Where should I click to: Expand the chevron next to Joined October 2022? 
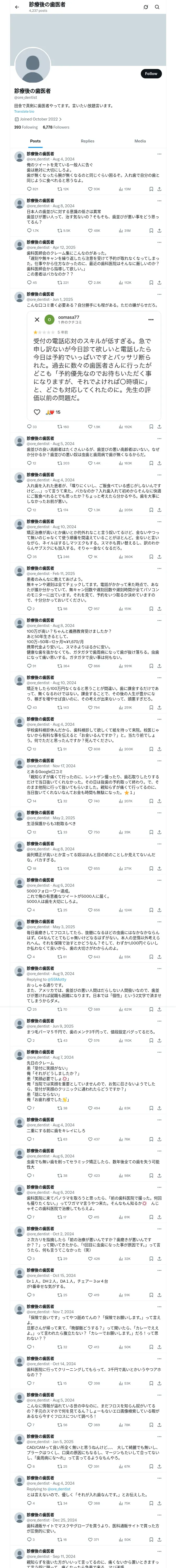point(60,119)
